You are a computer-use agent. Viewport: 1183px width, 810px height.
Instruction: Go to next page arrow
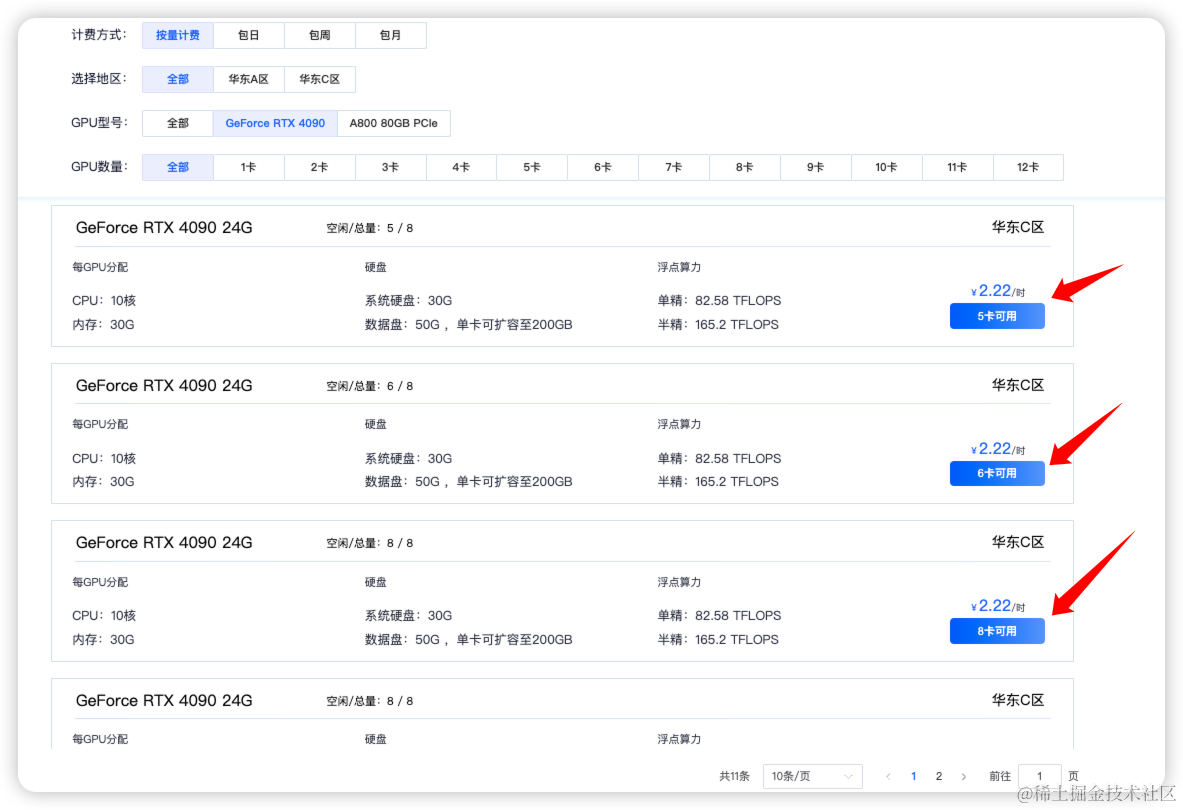click(963, 776)
